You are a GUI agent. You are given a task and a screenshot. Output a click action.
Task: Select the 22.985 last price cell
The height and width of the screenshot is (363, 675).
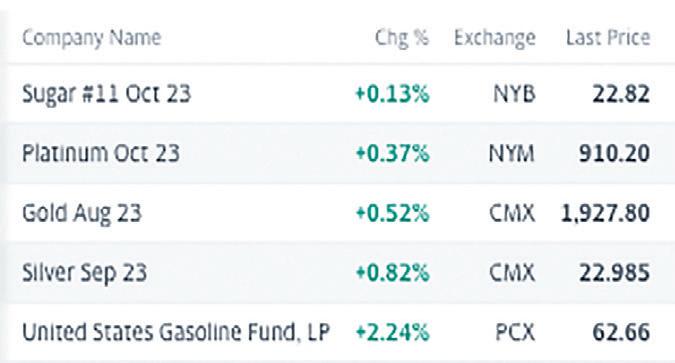pyautogui.click(x=614, y=273)
